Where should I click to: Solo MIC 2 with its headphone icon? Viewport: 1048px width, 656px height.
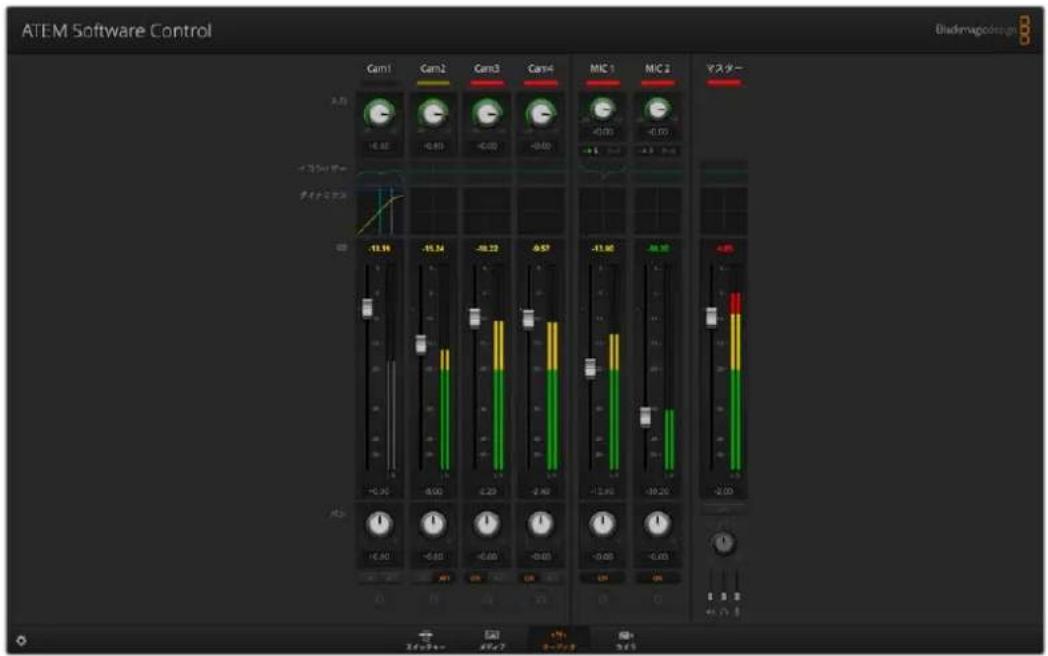(658, 599)
